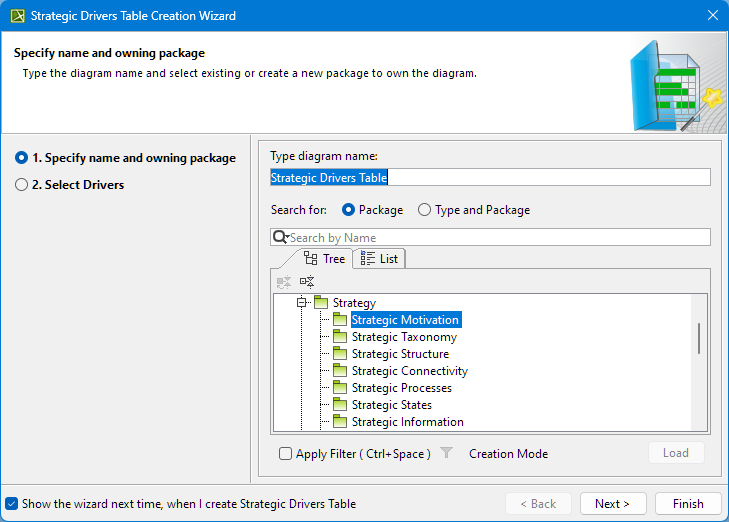Click the search magnifier icon
The height and width of the screenshot is (522, 729).
(280, 237)
